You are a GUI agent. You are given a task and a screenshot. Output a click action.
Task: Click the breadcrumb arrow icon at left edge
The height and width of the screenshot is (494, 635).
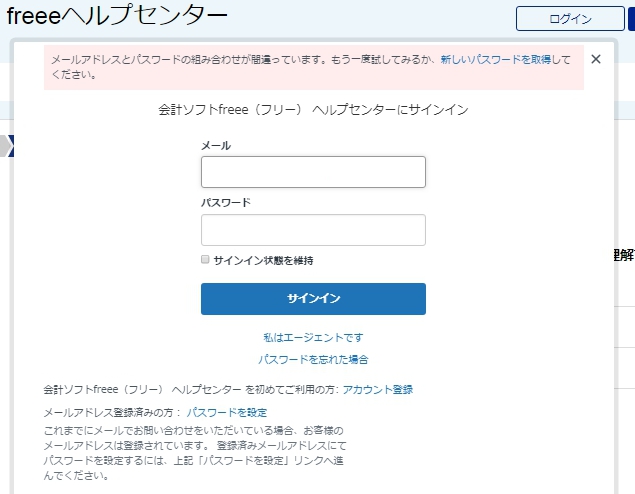click(x=6, y=146)
